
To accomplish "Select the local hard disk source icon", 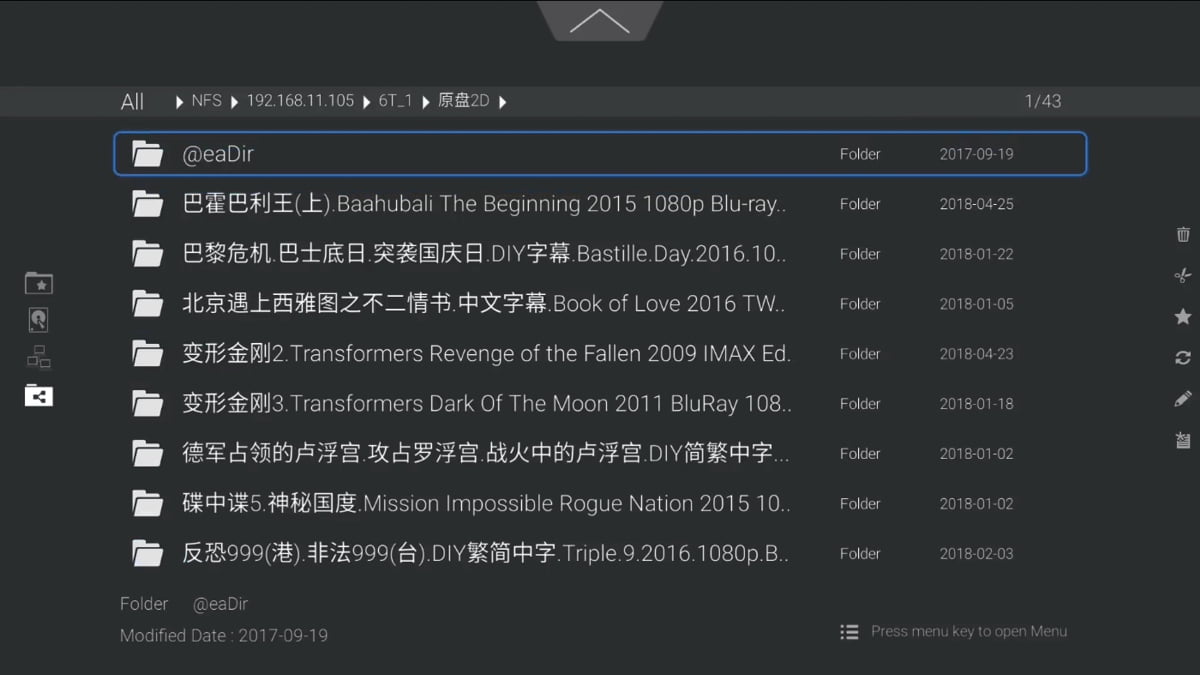I will (x=38, y=319).
